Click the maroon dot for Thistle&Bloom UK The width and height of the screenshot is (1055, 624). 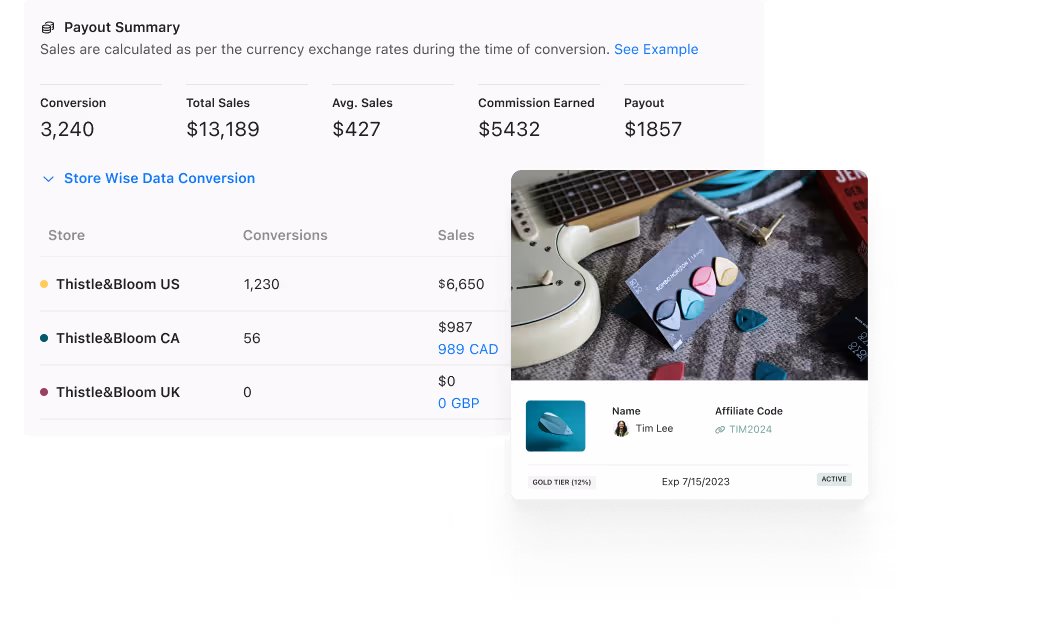pyautogui.click(x=44, y=392)
